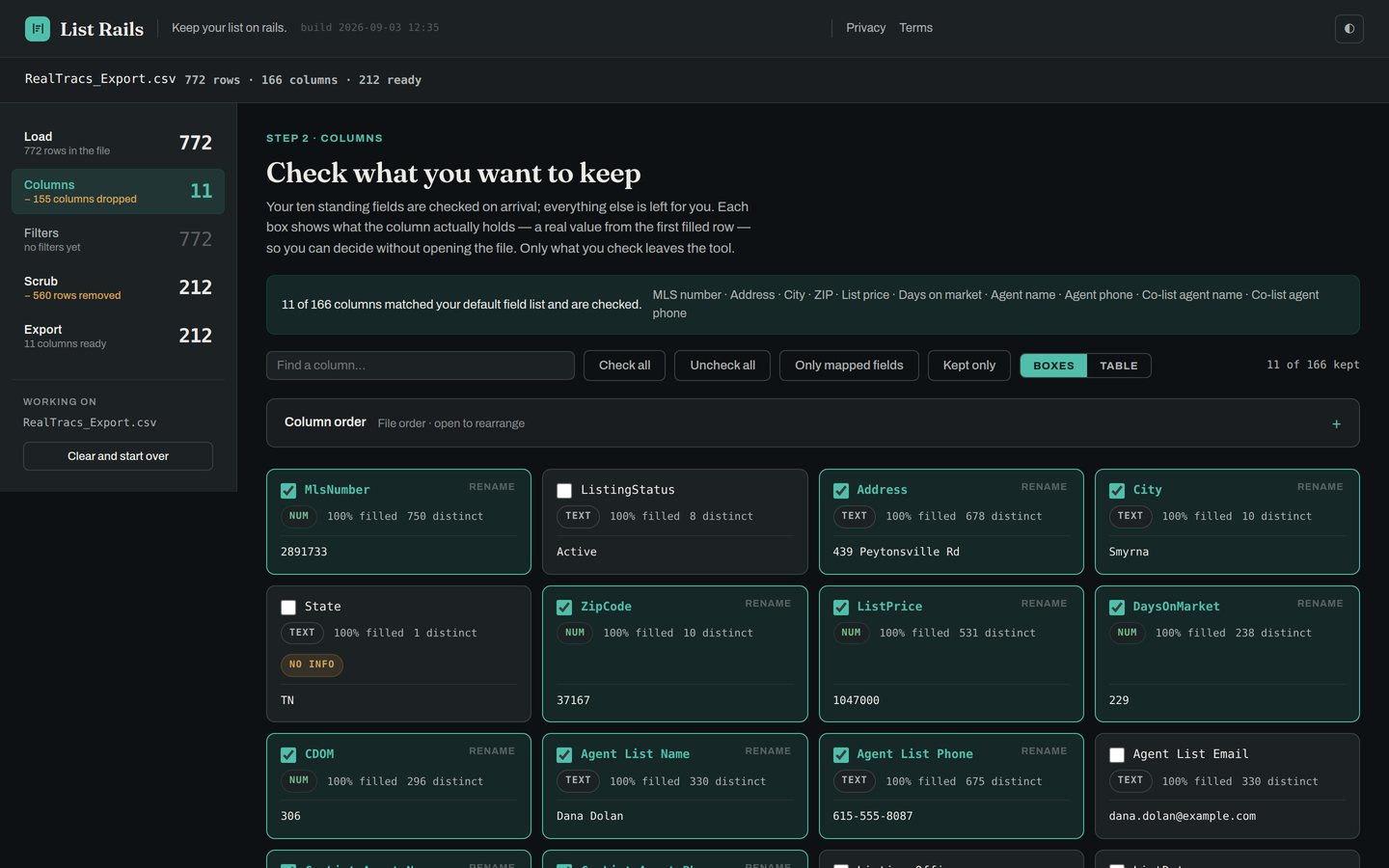Rename the CDOM column
Image resolution: width=1389 pixels, height=868 pixels.
(492, 751)
